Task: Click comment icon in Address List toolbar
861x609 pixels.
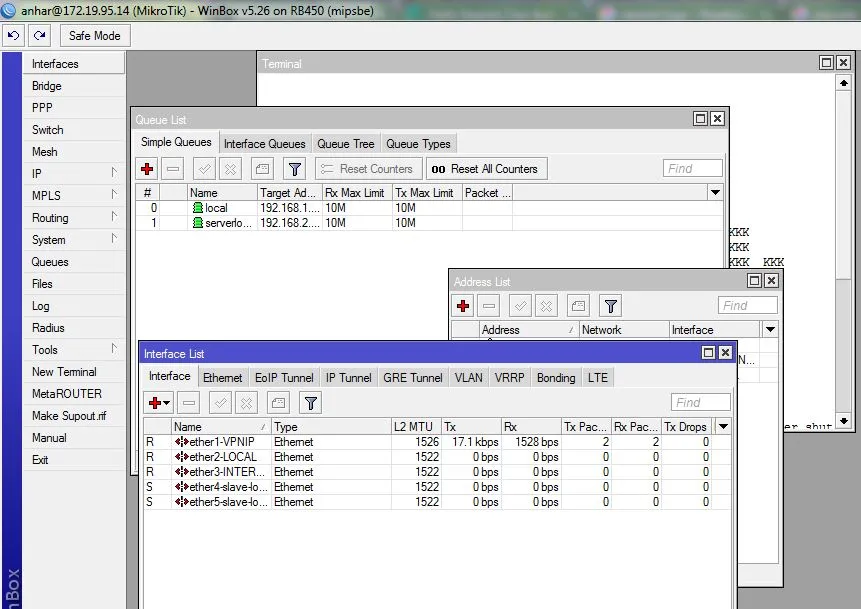Action: coord(578,306)
